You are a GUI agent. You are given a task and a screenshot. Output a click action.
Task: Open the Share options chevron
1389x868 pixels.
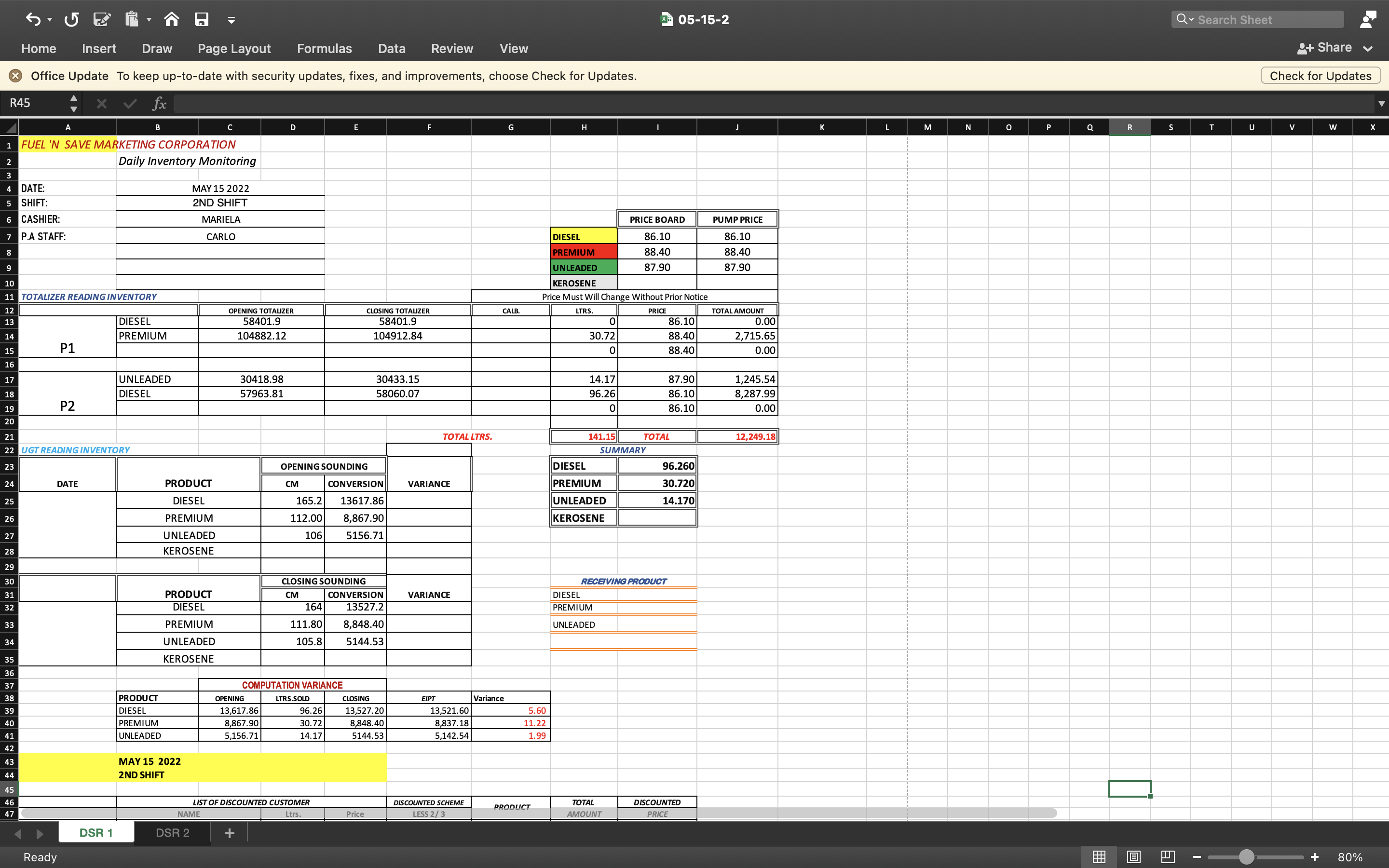[1368, 49]
